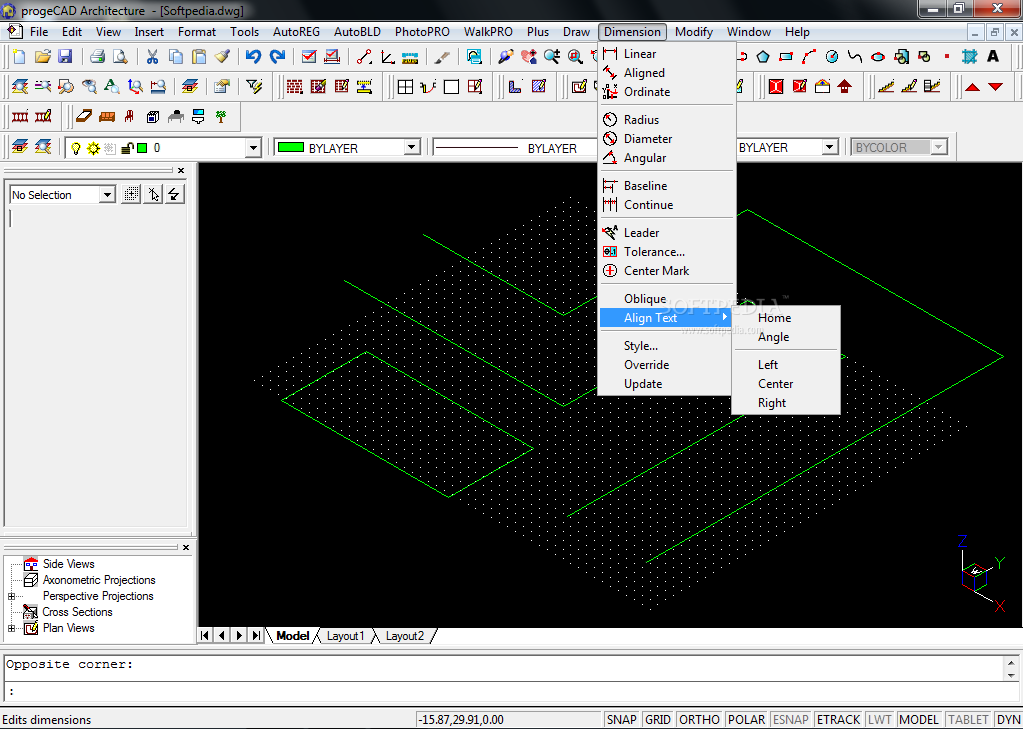Open the layer 0 dropdown
The image size is (1023, 729).
coord(254,148)
